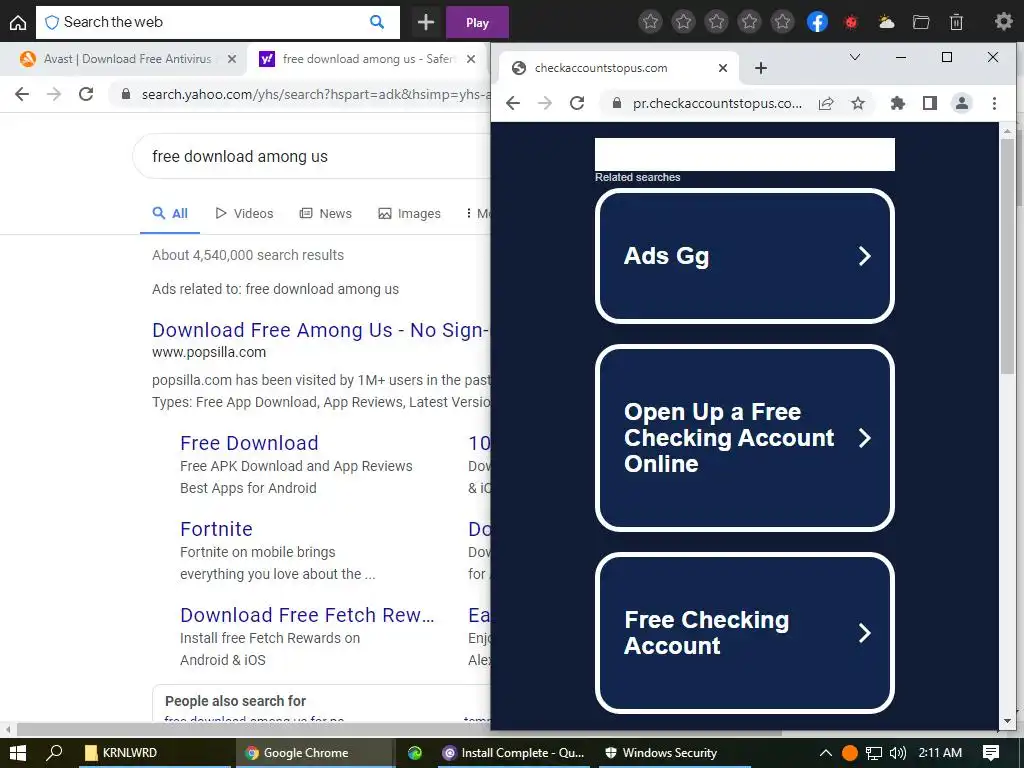Screen dimensions: 1024x768
Task: Open Install Complete taskbar item
Action: coord(513,752)
